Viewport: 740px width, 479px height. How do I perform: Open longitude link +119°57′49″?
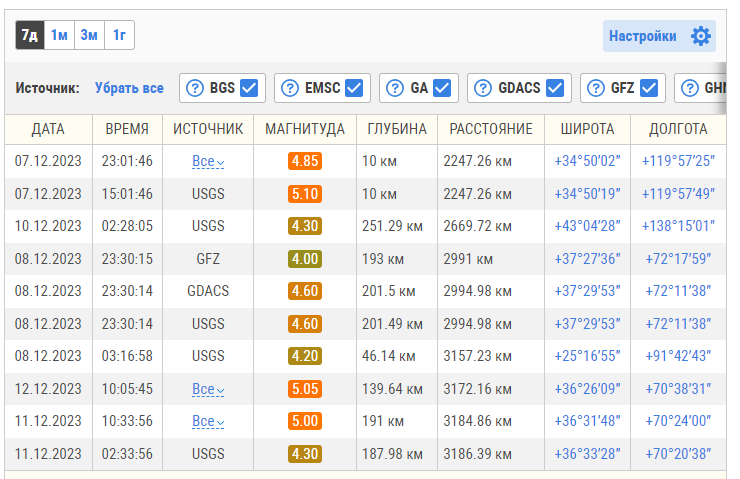pyautogui.click(x=678, y=194)
